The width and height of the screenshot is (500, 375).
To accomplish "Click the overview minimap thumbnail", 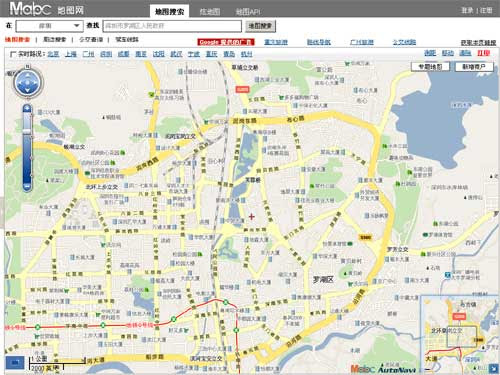I will tap(460, 334).
